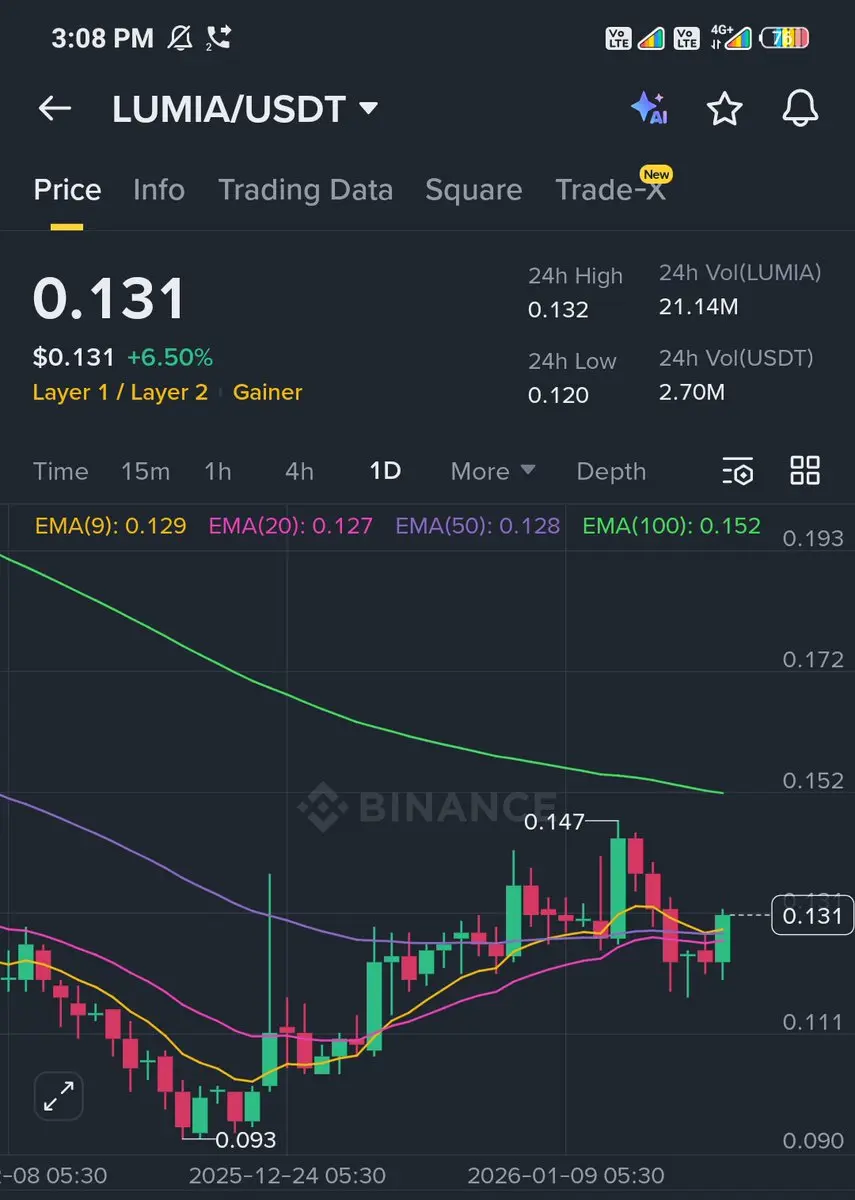Tap the current price 0.131 axis marker

click(x=813, y=915)
